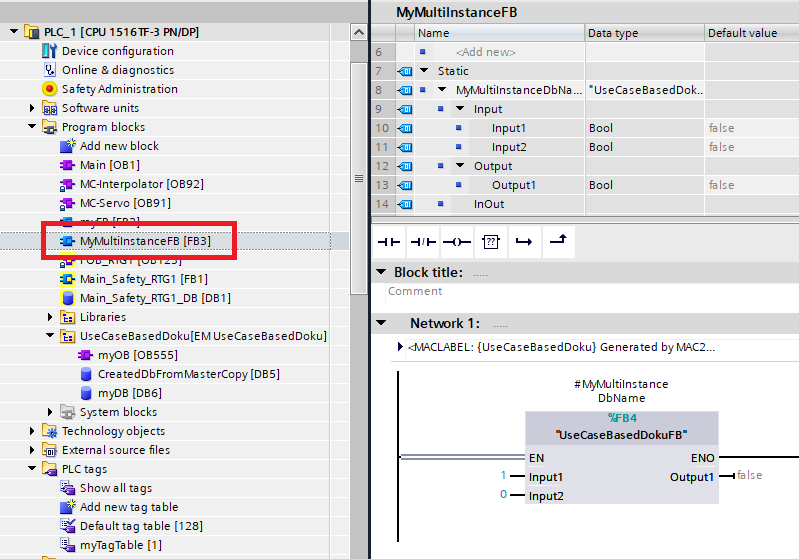The width and height of the screenshot is (799, 559).
Task: Click Online & diagnostics icon
Action: coord(49,70)
